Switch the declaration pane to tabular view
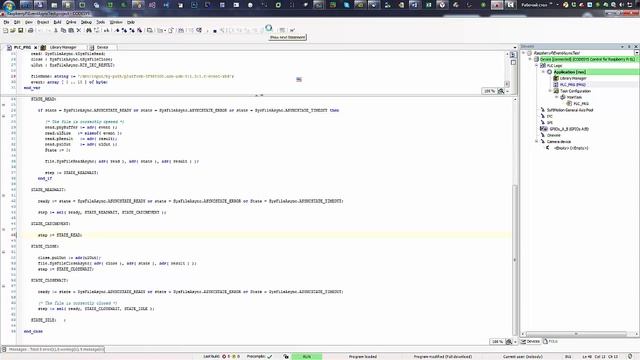The width and height of the screenshot is (640, 360). tap(513, 62)
